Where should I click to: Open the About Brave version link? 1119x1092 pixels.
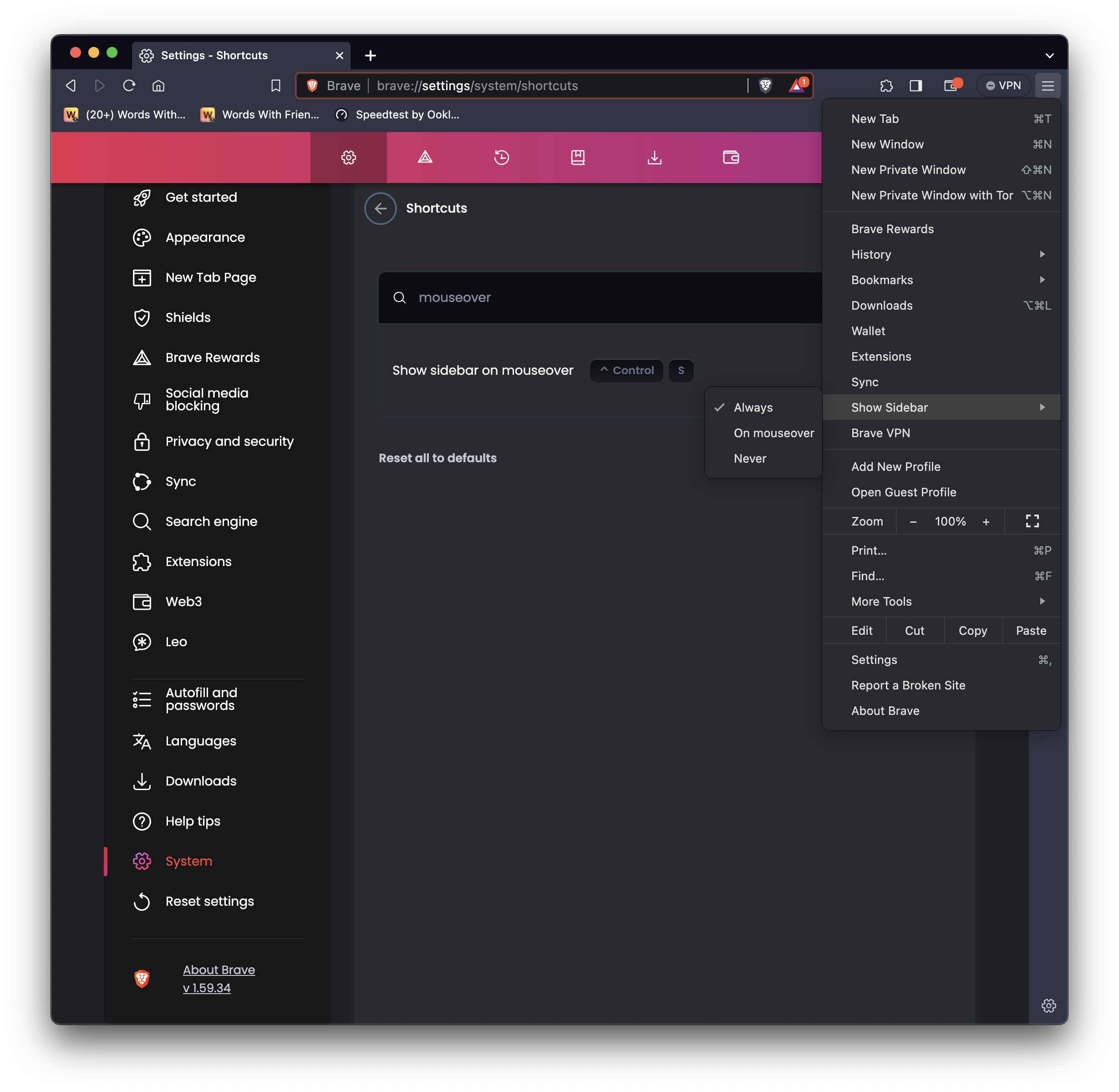[x=219, y=979]
